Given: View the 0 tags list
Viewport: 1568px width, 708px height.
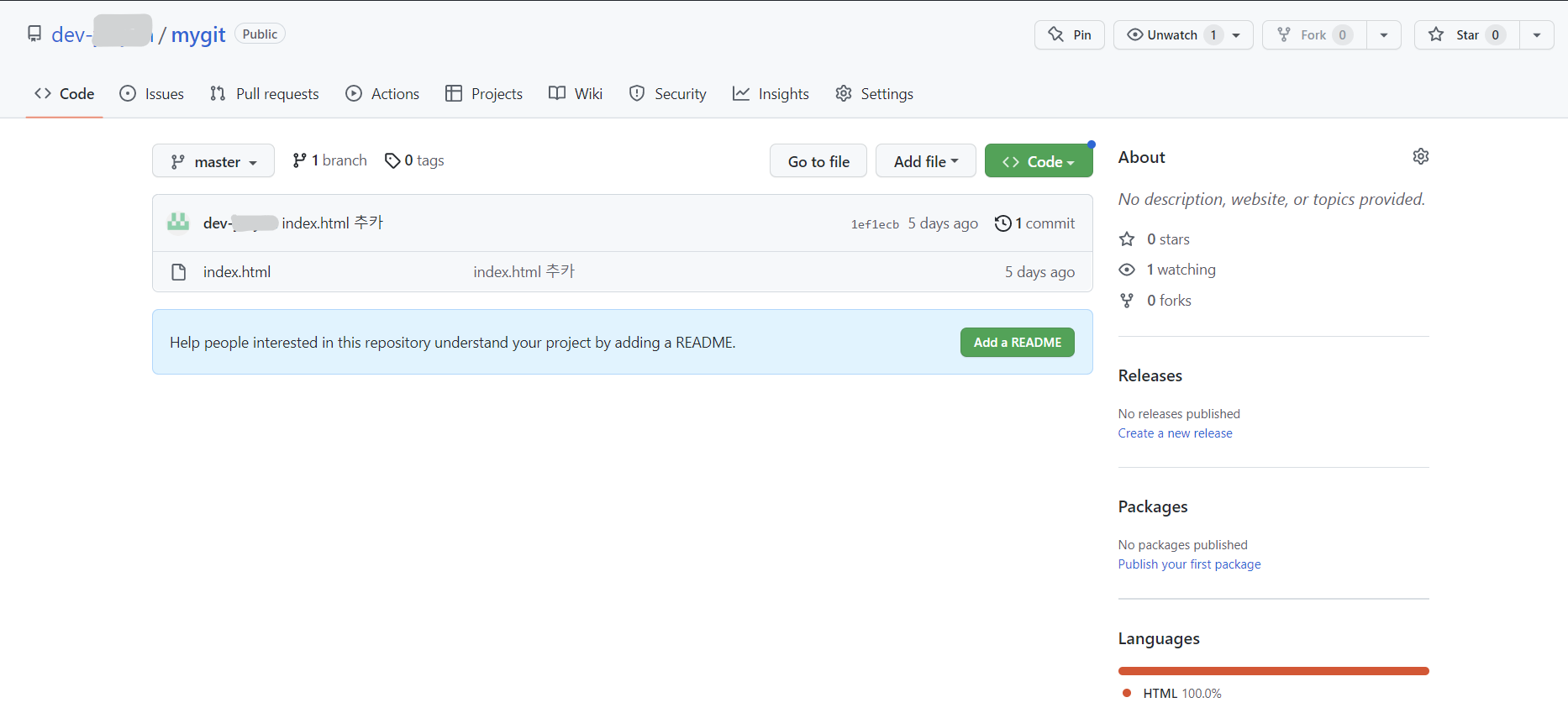Looking at the screenshot, I should [414, 160].
